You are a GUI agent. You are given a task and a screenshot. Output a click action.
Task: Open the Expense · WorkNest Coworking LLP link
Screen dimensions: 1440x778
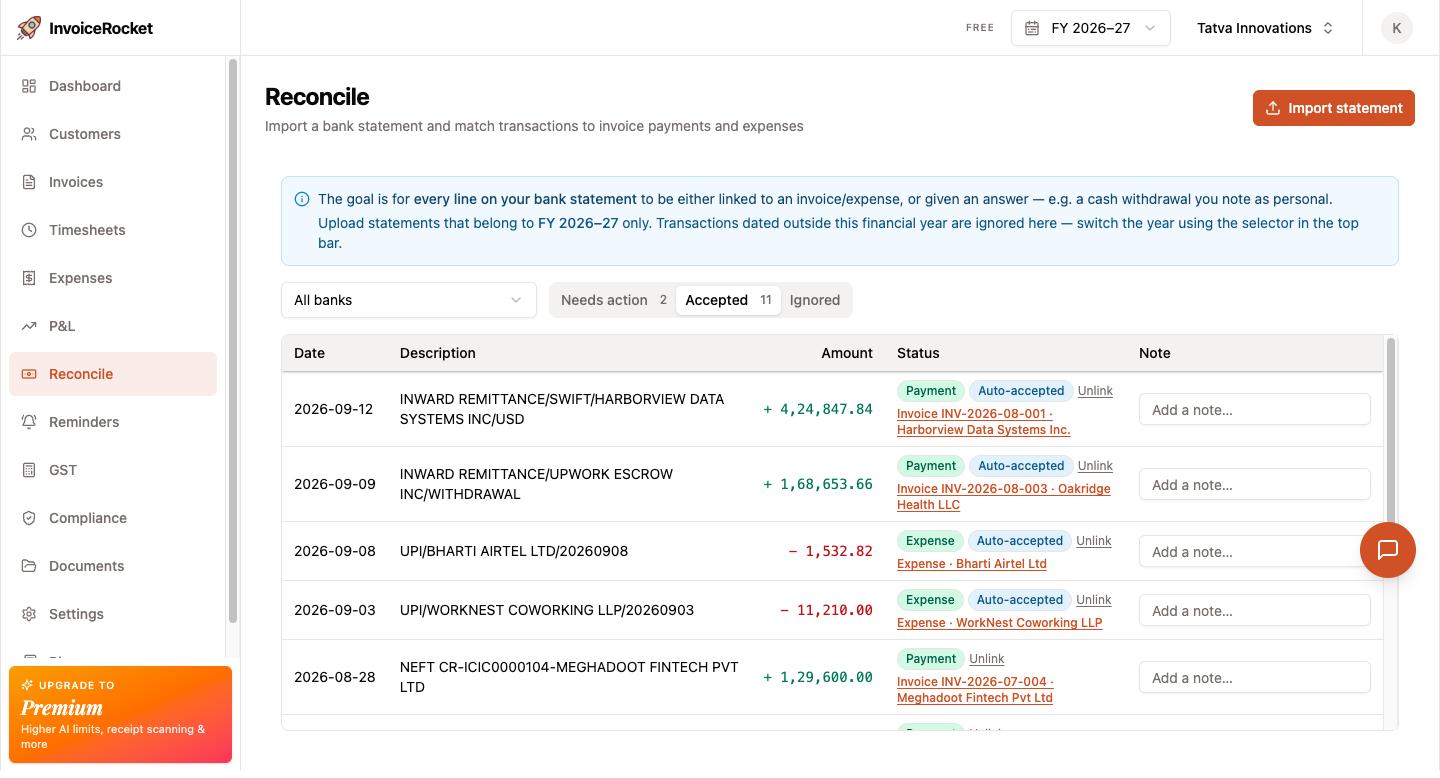(x=1000, y=623)
